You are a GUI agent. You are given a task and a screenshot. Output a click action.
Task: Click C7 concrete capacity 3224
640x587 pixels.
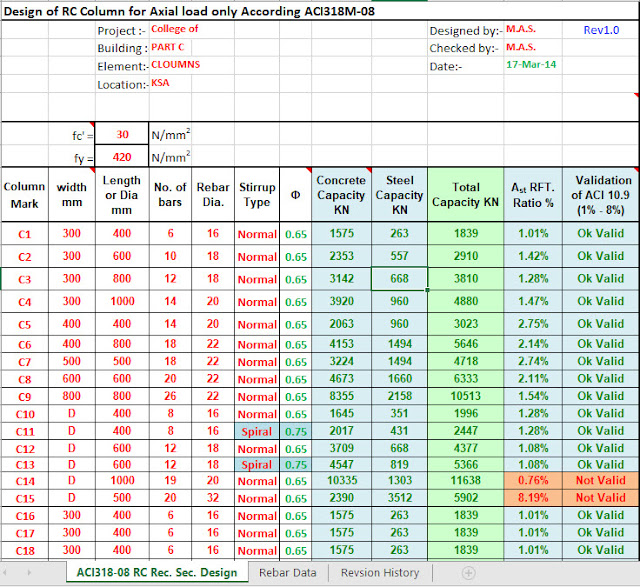click(x=342, y=361)
